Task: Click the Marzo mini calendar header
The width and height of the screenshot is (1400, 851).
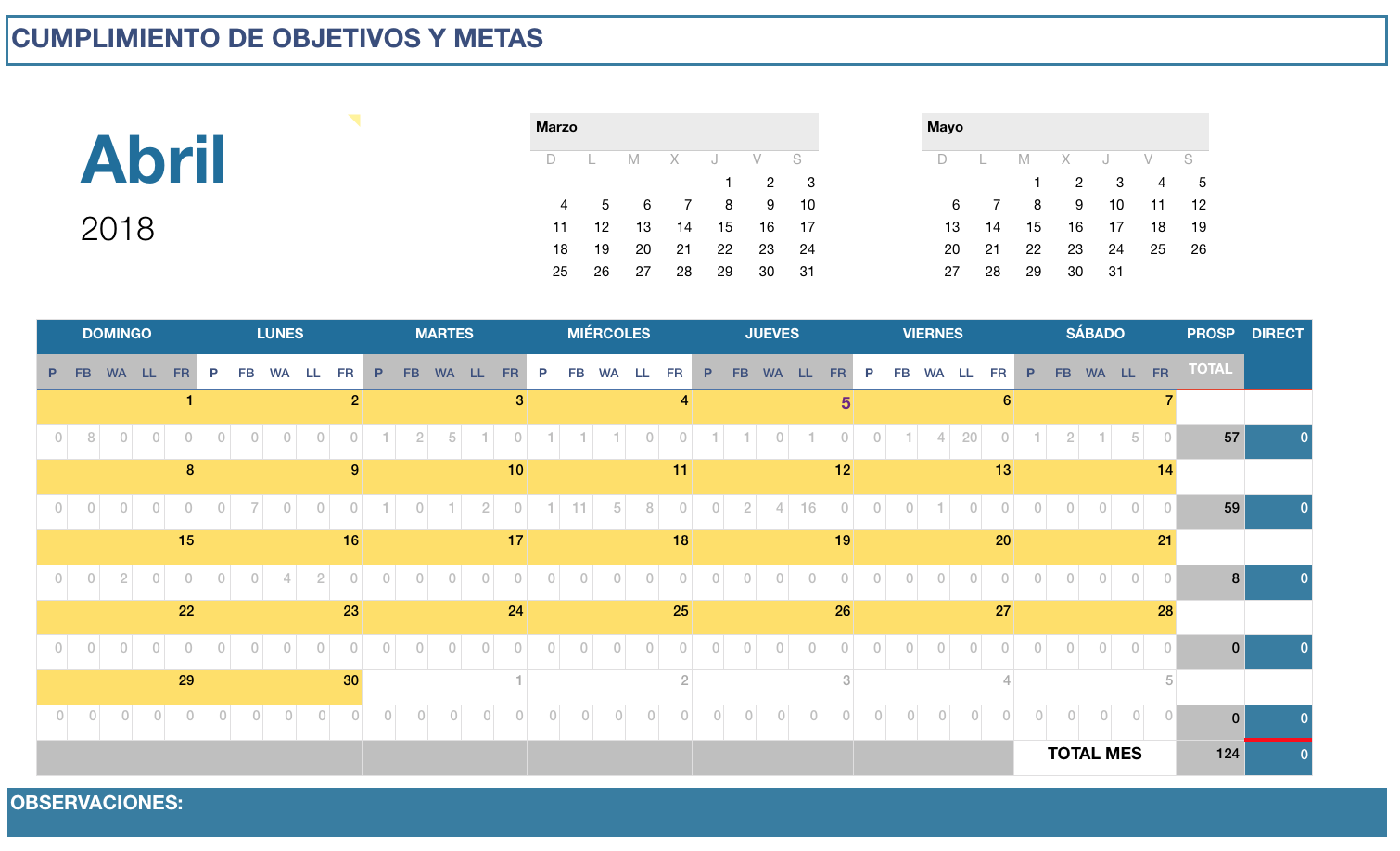Action: click(673, 128)
